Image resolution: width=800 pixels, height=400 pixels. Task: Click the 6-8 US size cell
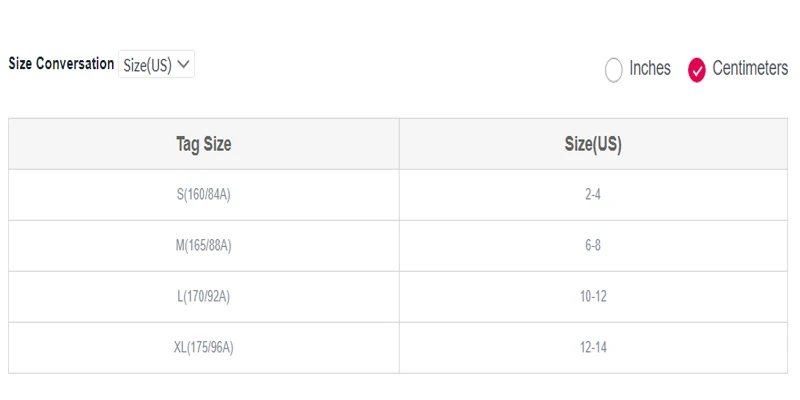[x=593, y=246]
